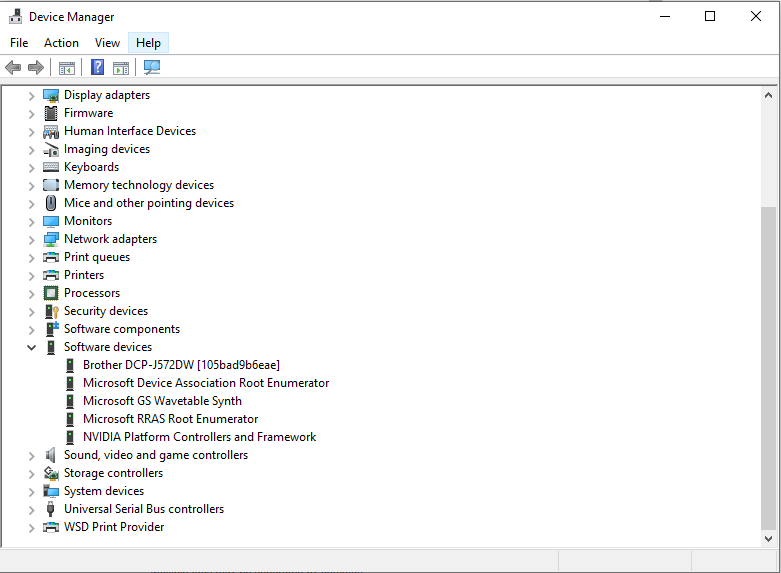Expand the Processors chevron

coord(31,294)
